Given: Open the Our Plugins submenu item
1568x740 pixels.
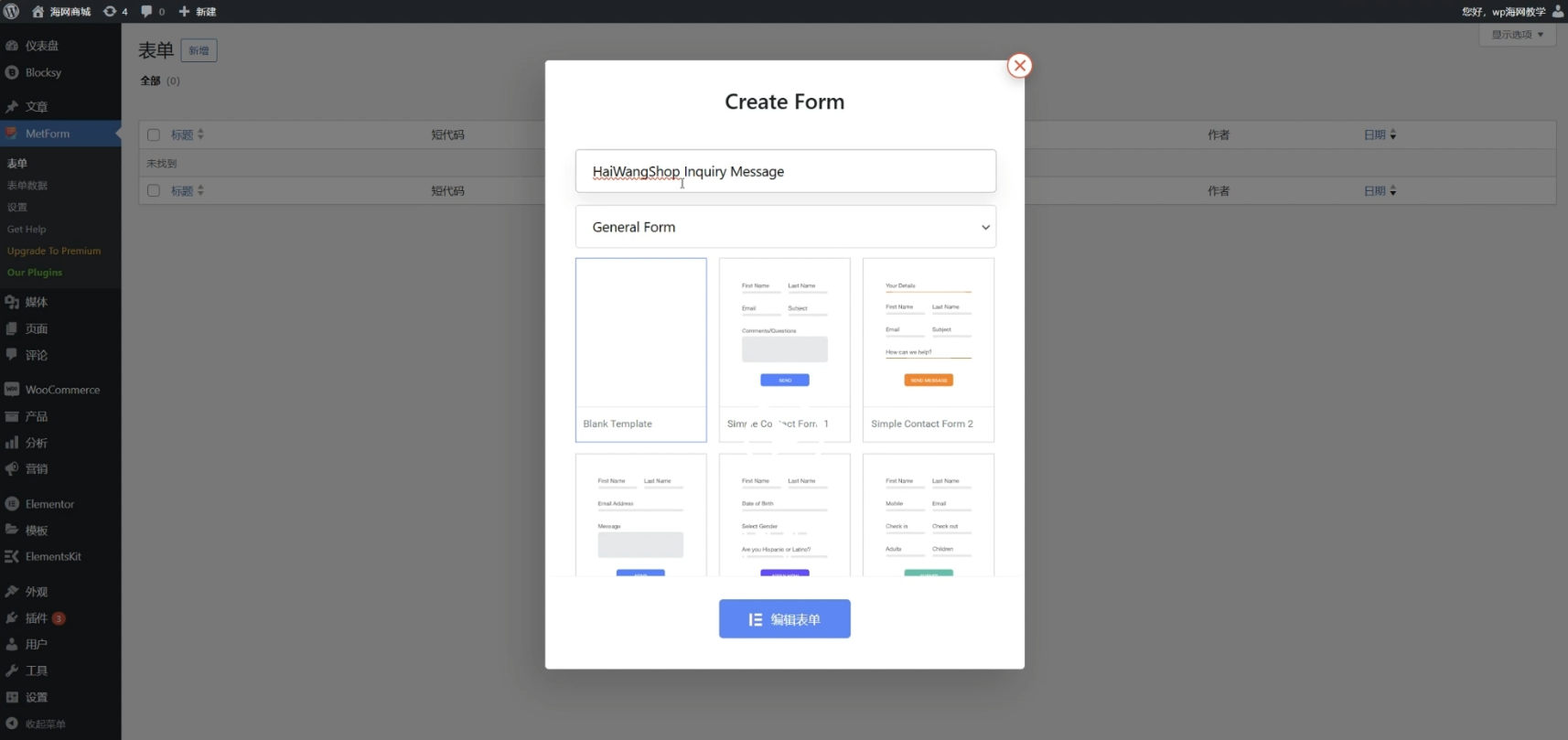Looking at the screenshot, I should [35, 273].
